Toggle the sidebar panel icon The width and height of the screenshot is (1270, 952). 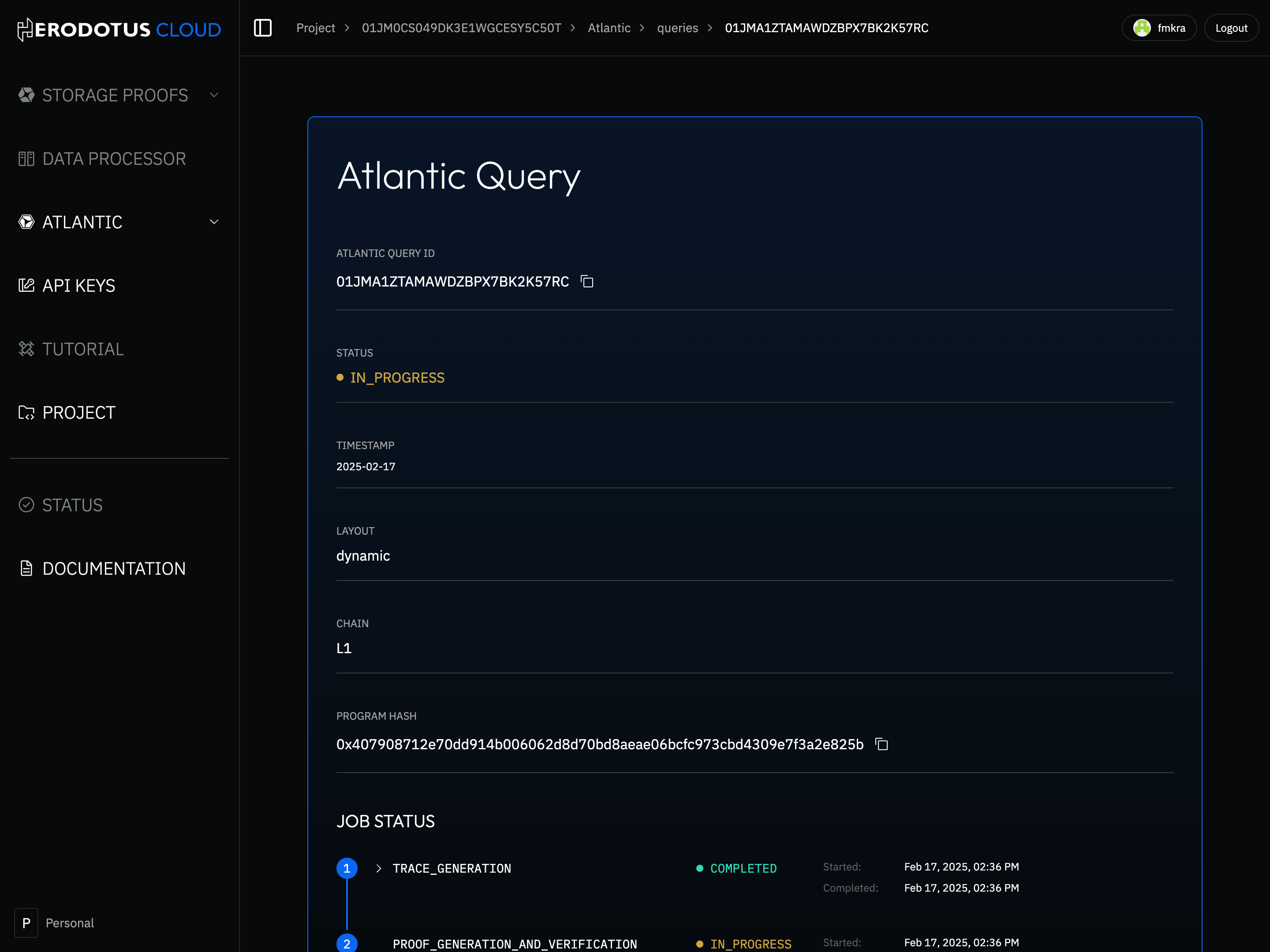click(x=262, y=27)
